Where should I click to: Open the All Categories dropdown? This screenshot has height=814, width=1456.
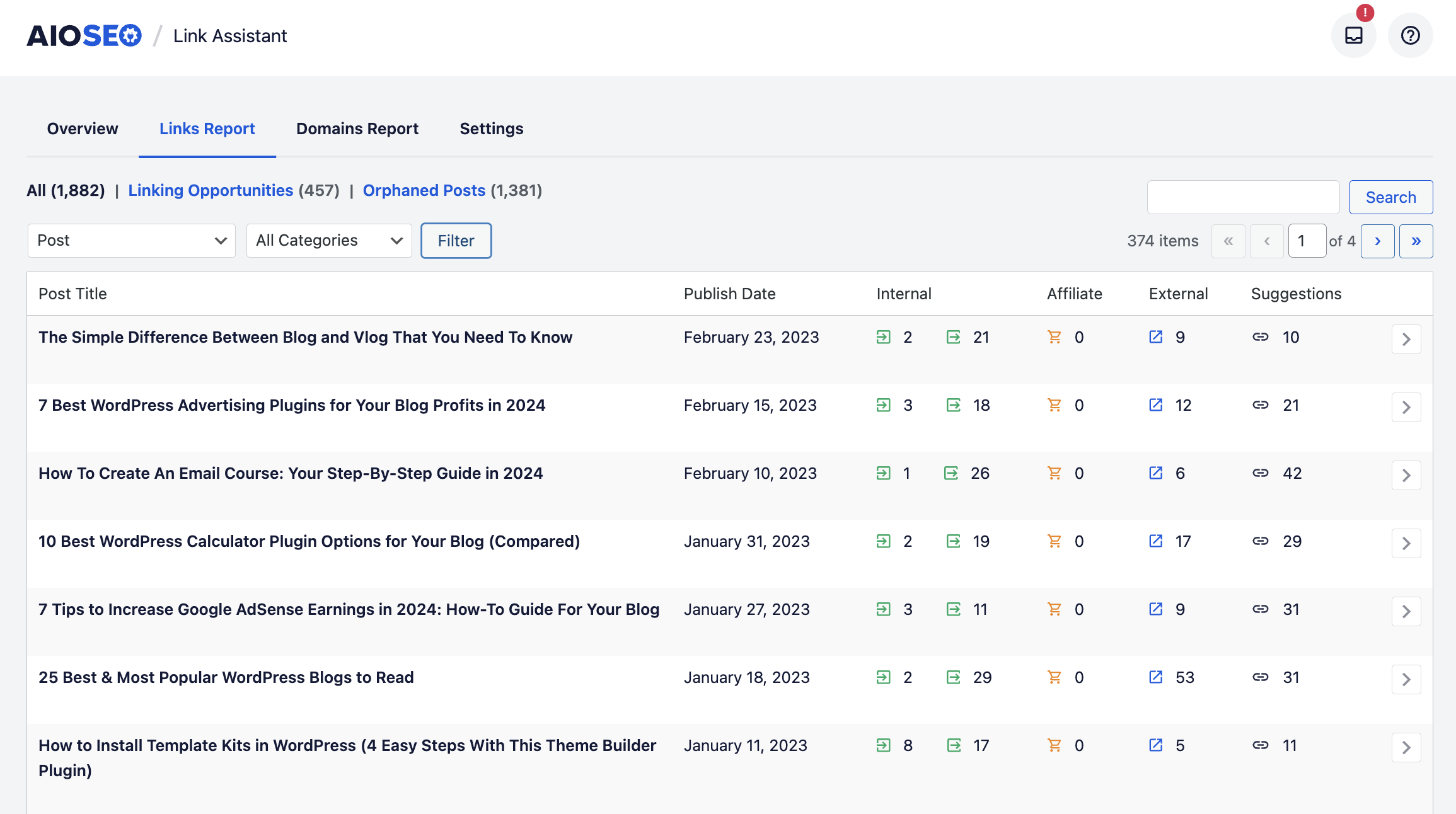328,241
